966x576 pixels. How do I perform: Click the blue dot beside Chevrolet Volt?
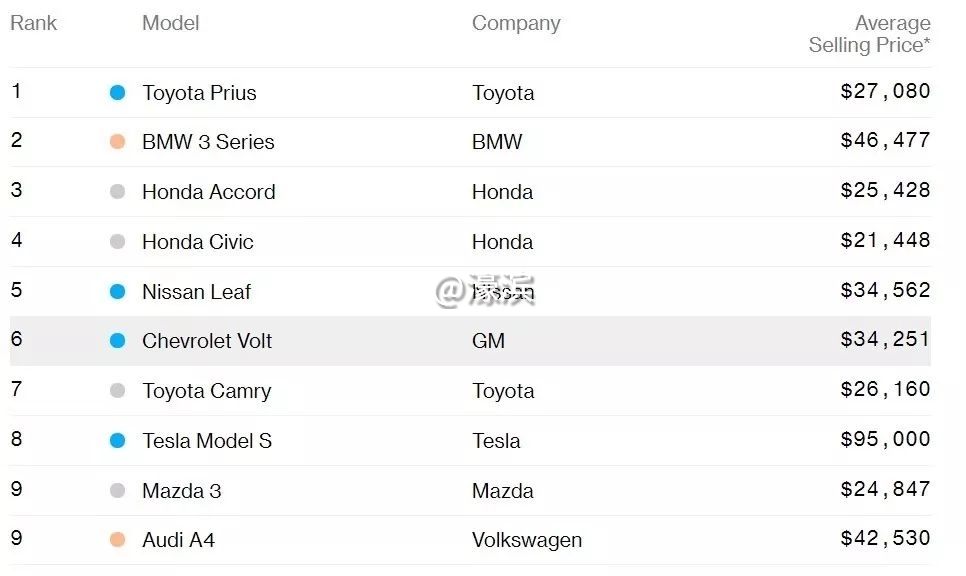[117, 341]
